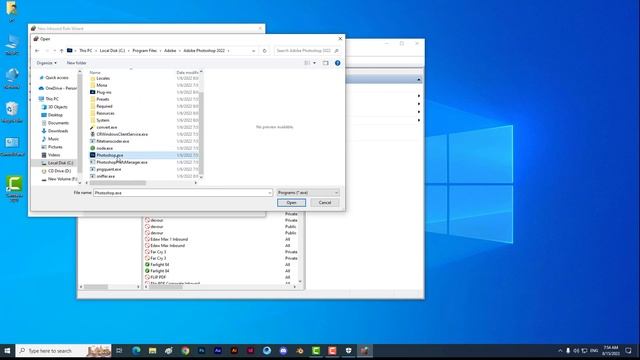640x360 pixels.
Task: Click New folder in the dialog toolbar
Action: tap(76, 63)
